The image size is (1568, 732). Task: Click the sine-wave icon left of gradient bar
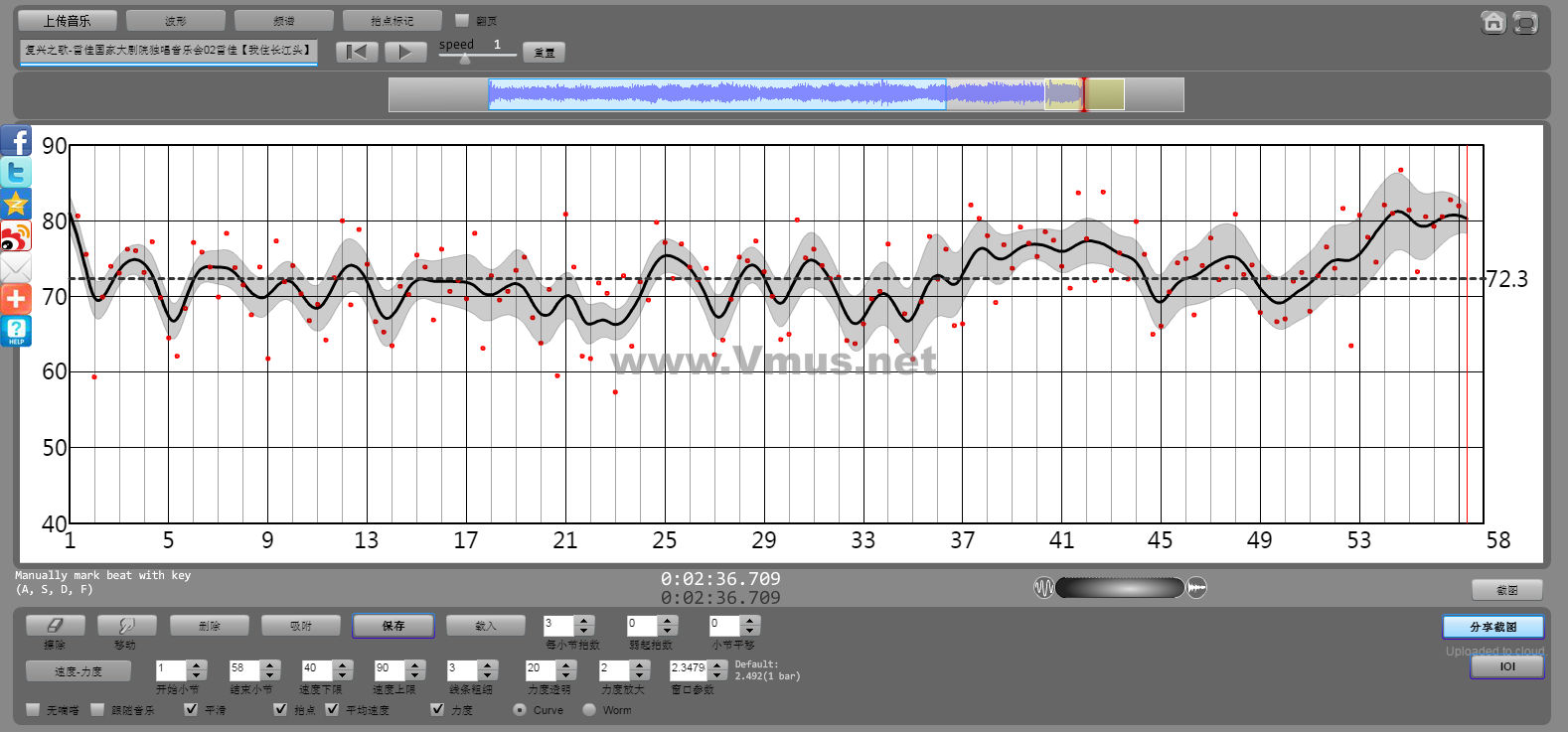[x=1043, y=588]
